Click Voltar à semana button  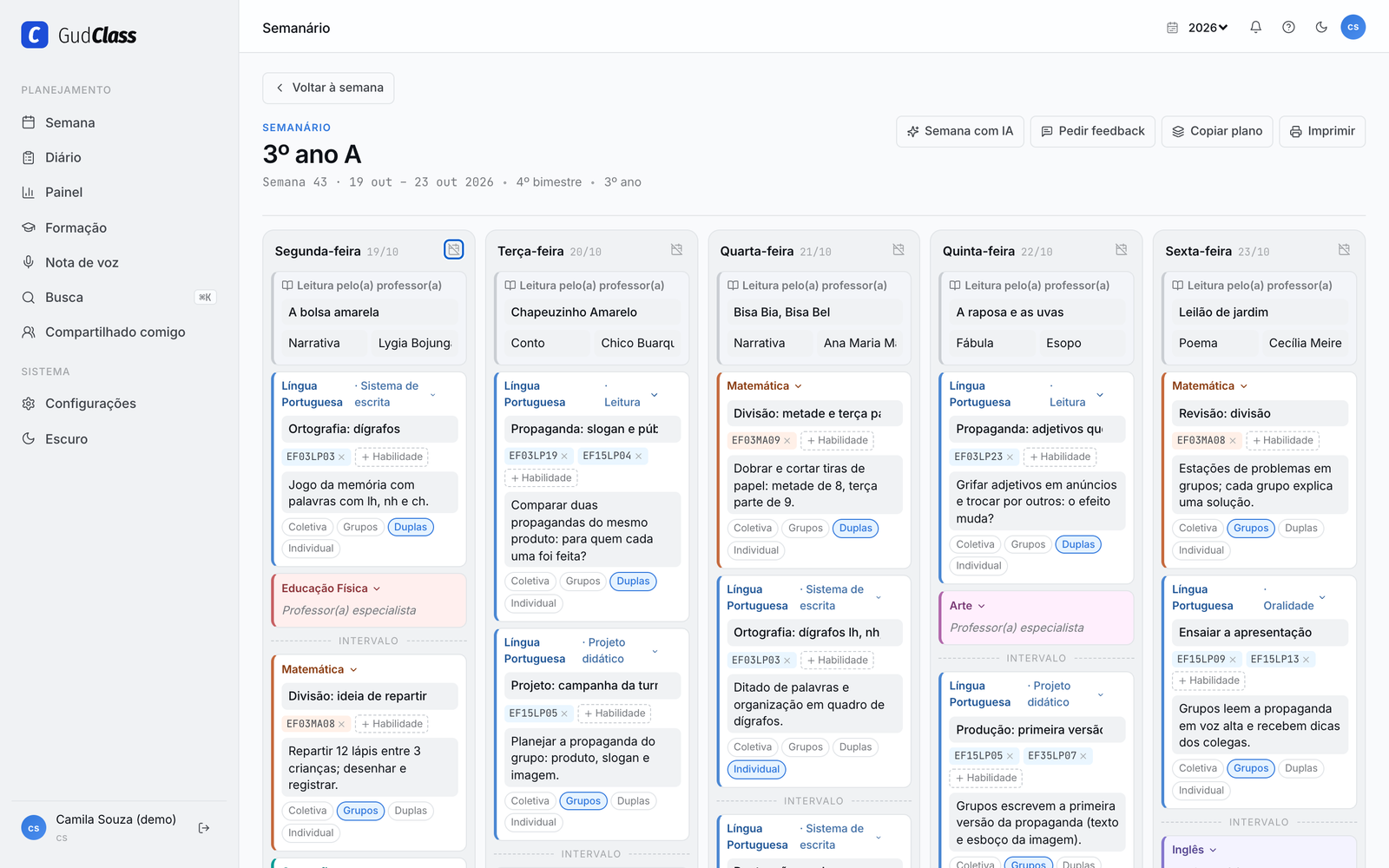click(328, 88)
